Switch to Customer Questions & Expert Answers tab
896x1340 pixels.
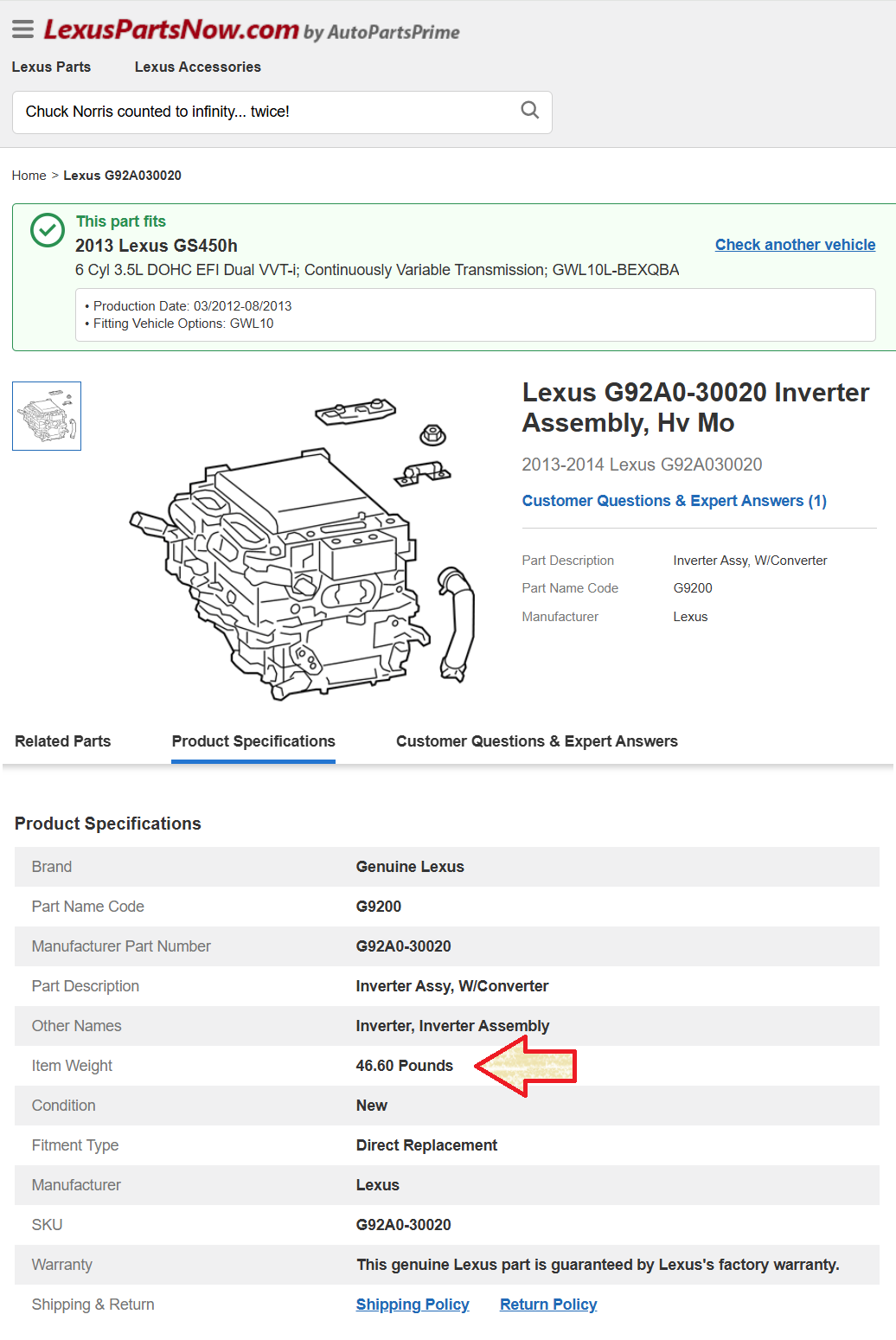[x=536, y=741]
